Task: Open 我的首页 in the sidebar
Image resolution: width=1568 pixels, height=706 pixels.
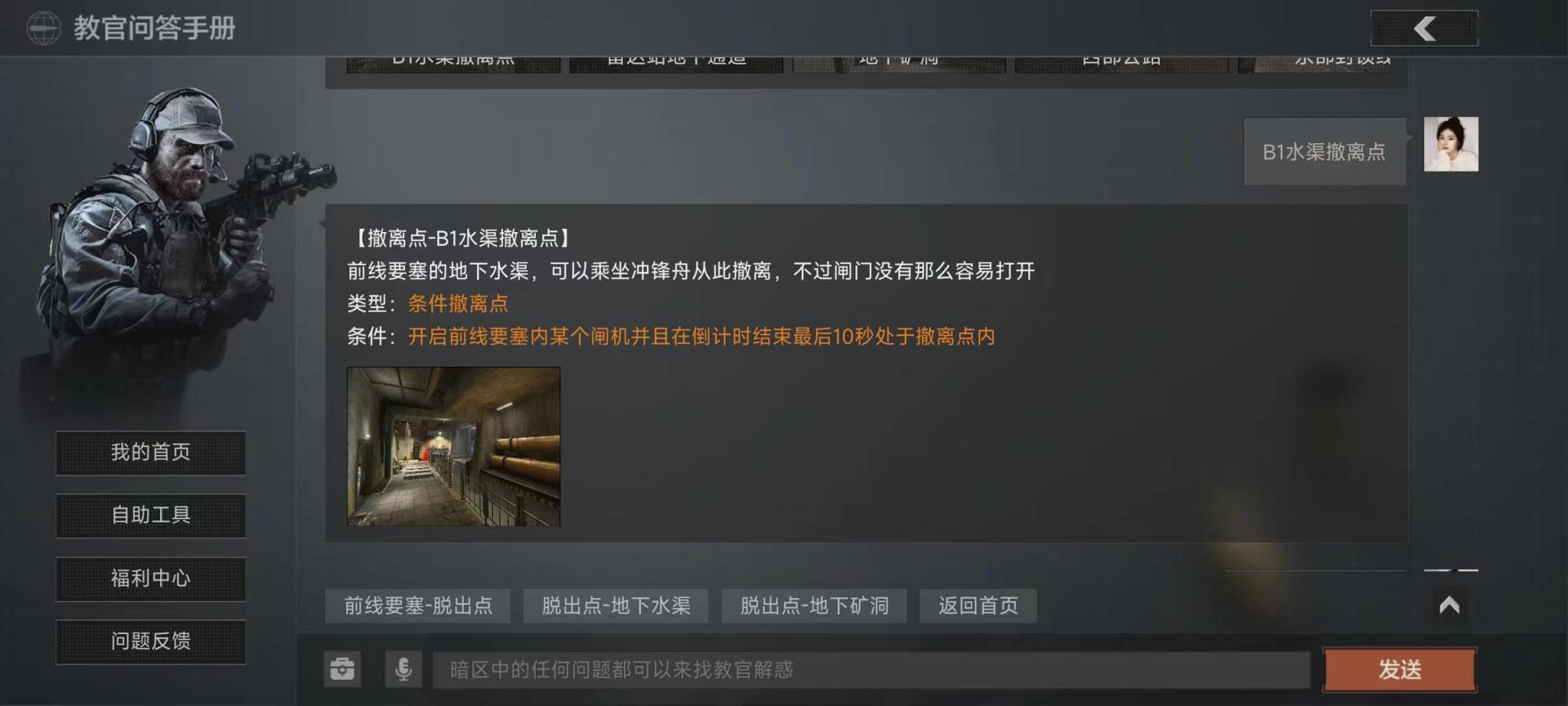Action: [x=151, y=453]
